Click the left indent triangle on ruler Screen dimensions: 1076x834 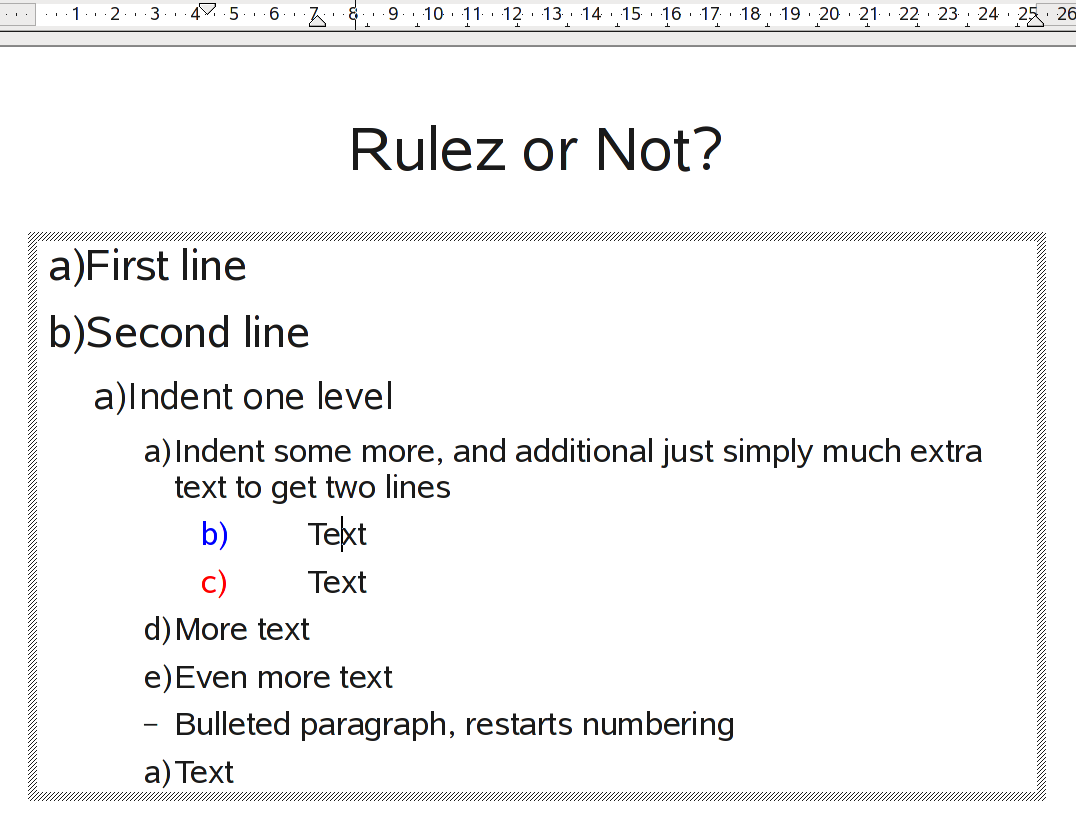pyautogui.click(x=317, y=20)
